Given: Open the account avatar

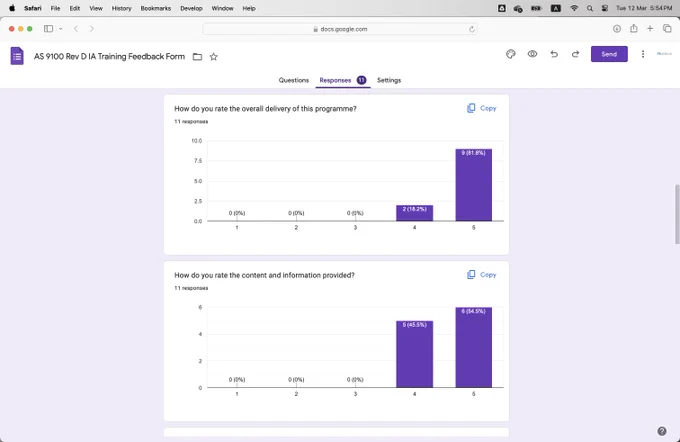Looking at the screenshot, I should (664, 54).
